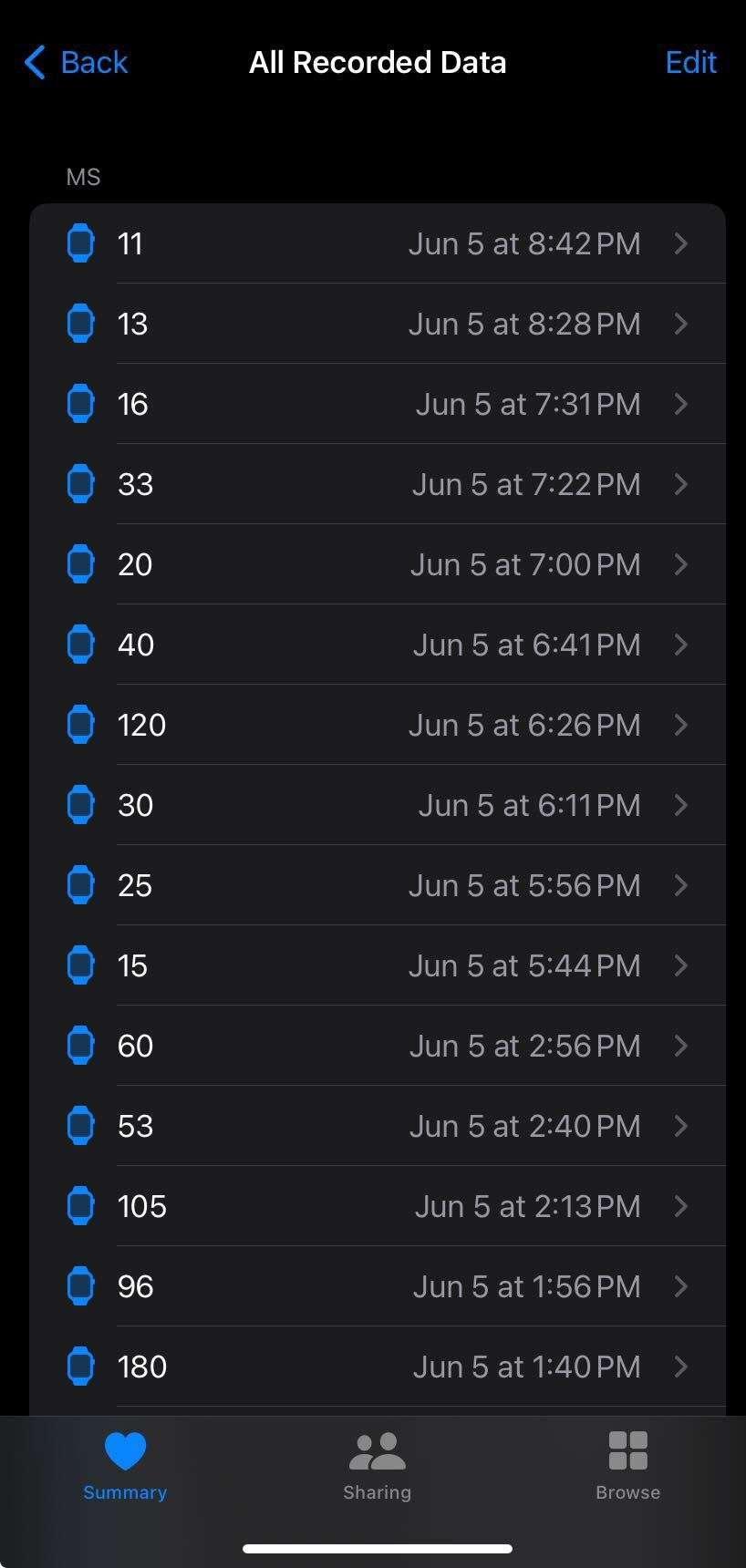Tap the watch icon beside value 11
The image size is (746, 1568).
click(81, 243)
